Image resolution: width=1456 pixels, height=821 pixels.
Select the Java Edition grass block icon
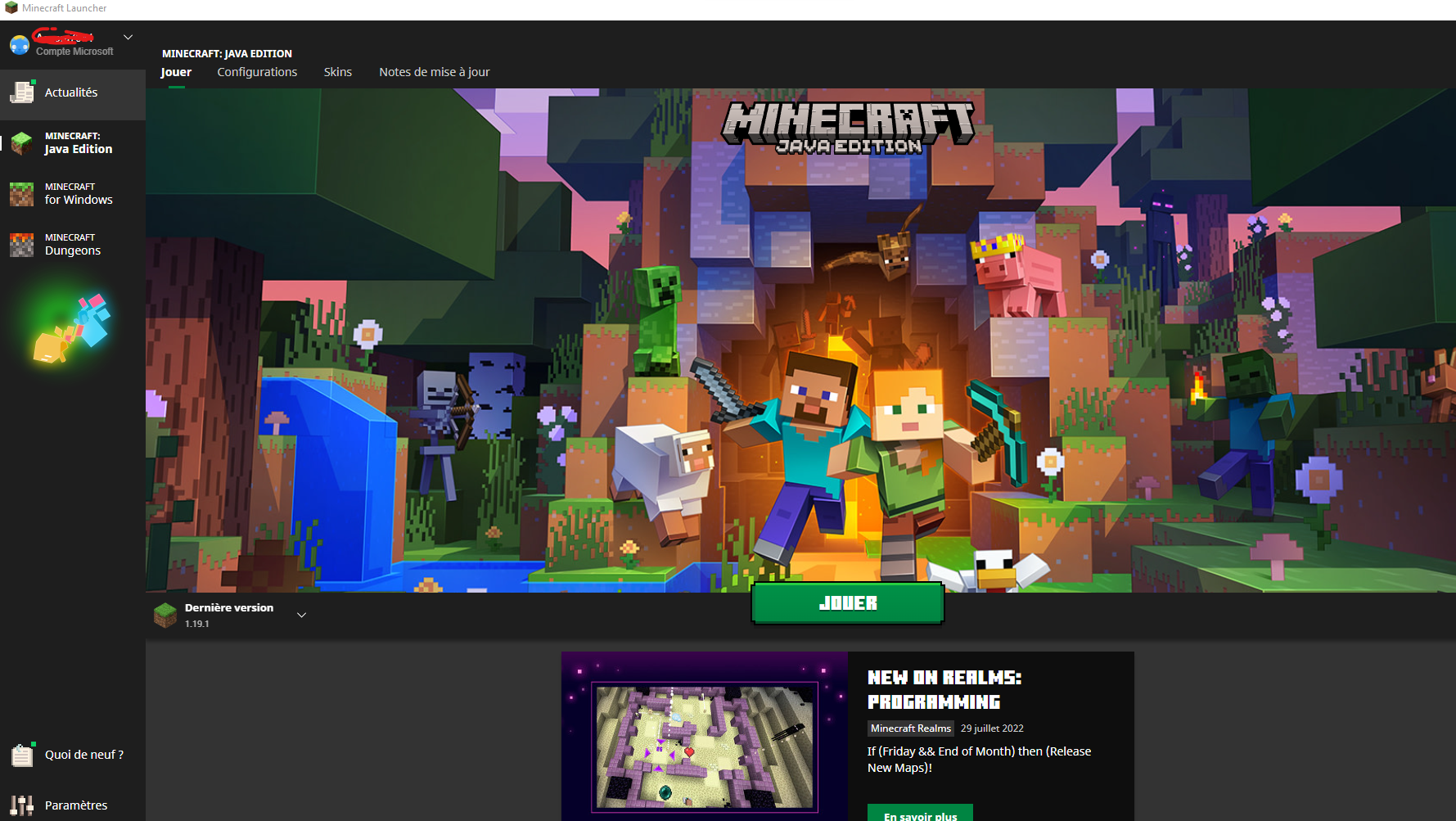(22, 143)
